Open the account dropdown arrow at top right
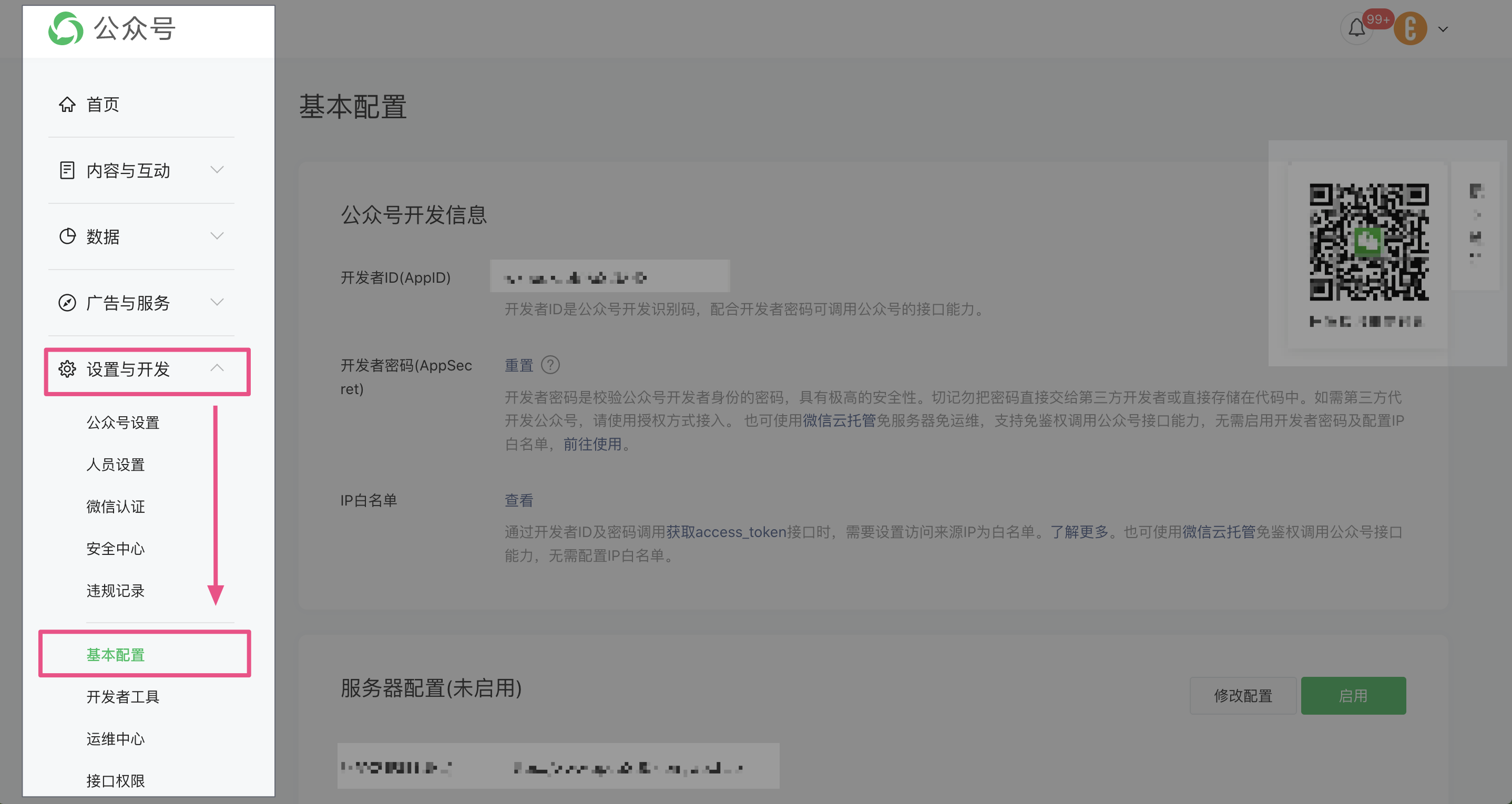 1443,29
